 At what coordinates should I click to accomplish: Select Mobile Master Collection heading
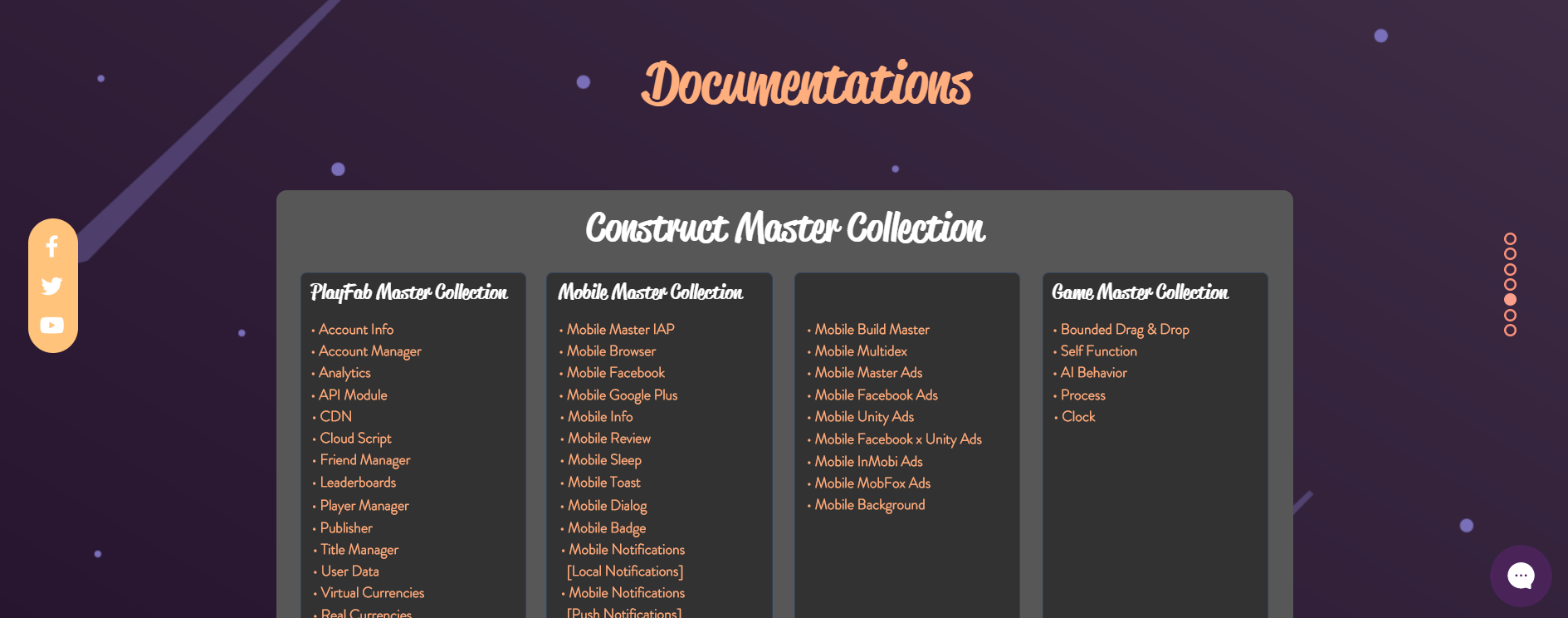(x=650, y=292)
